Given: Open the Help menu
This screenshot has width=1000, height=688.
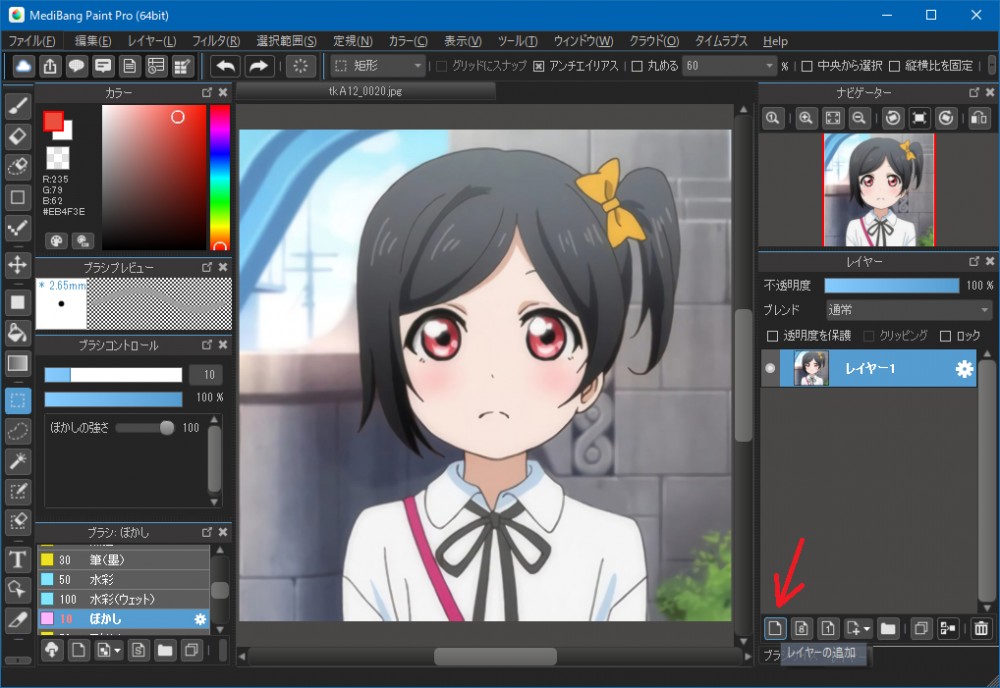Looking at the screenshot, I should pyautogui.click(x=776, y=41).
